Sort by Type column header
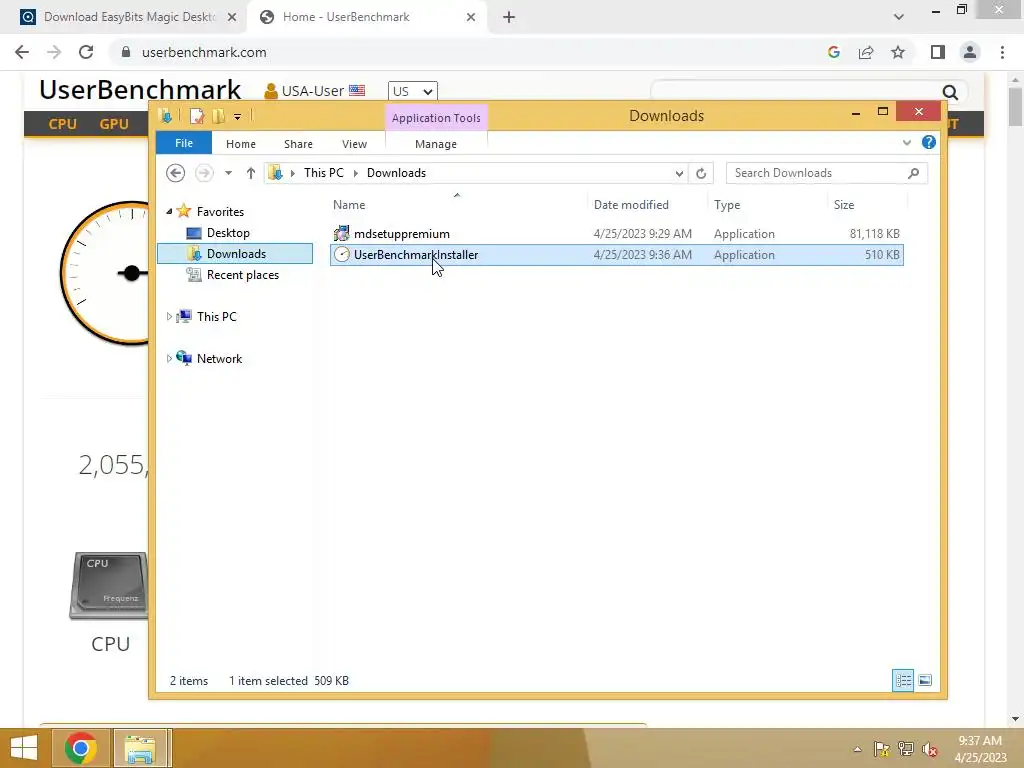 tap(727, 204)
